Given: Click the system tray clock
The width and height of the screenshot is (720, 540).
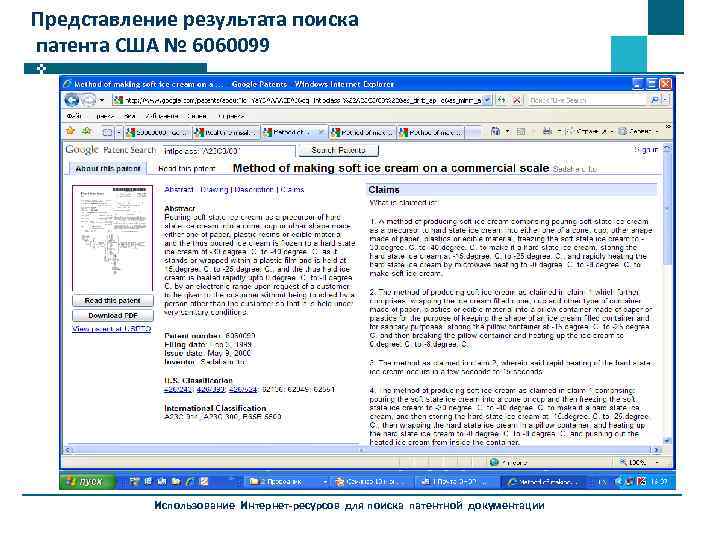Looking at the screenshot, I should (660, 481).
